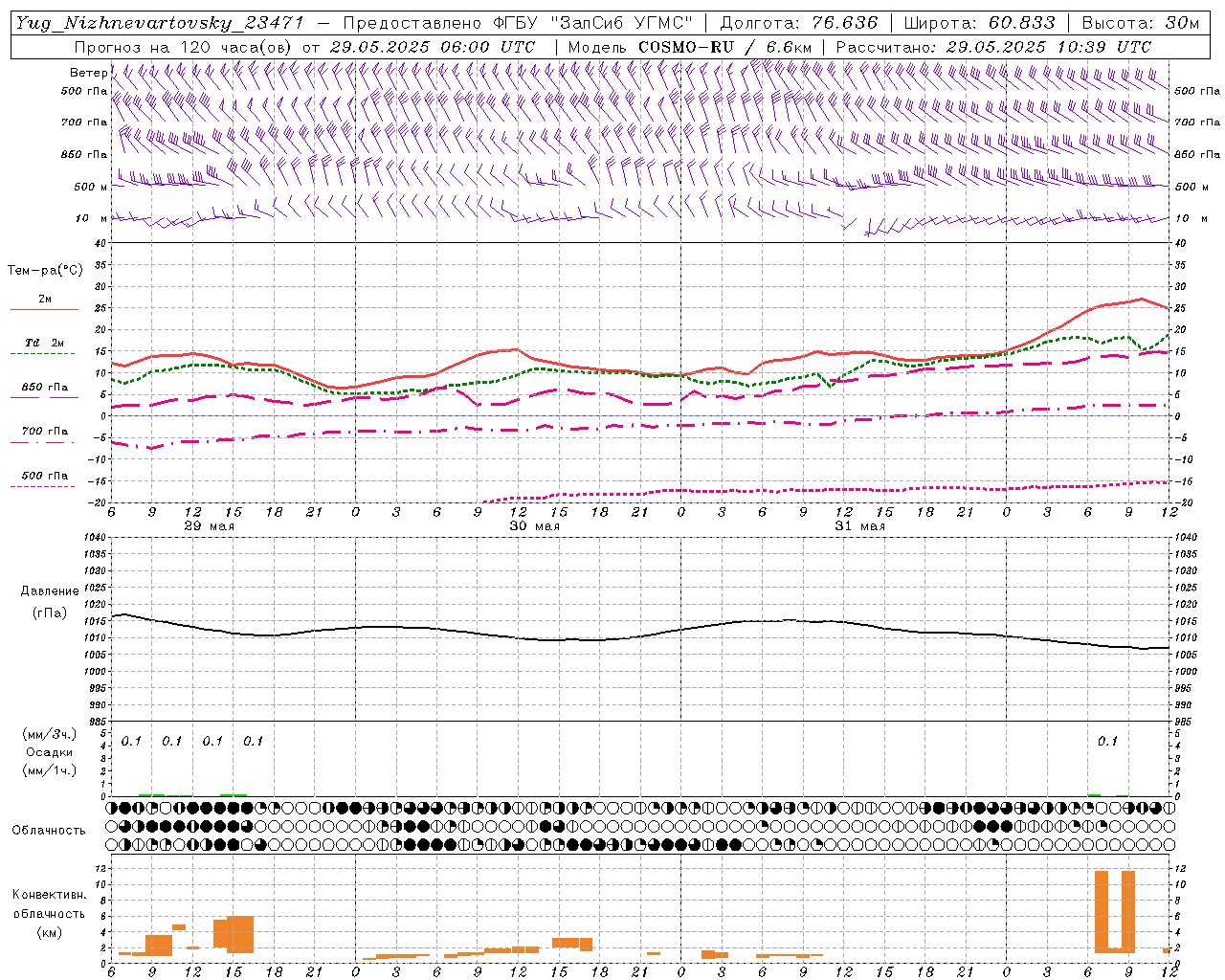Click the '850 гПа' temperature legend entry
Viewport: 1225px width, 980px height.
tap(44, 391)
